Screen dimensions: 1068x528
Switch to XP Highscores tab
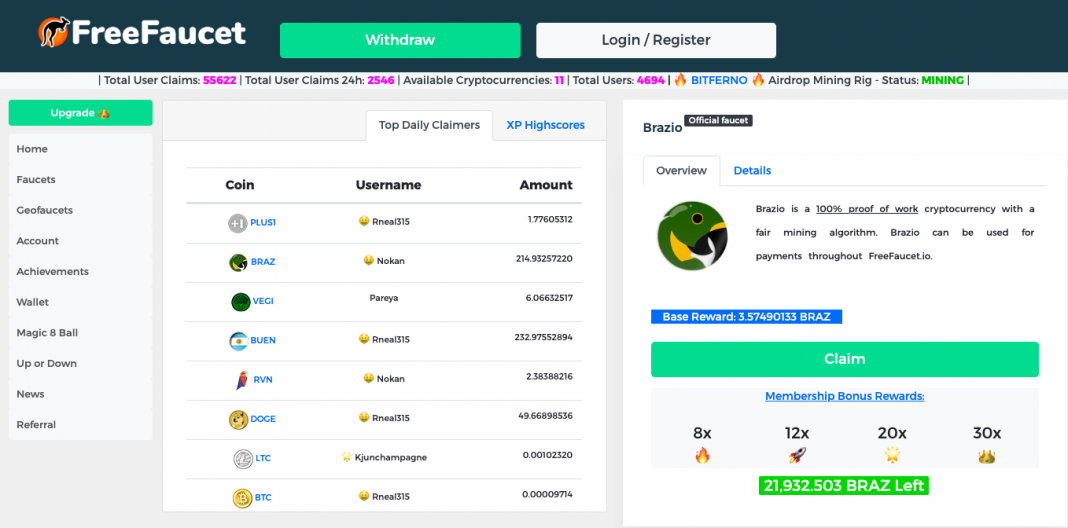tap(546, 125)
